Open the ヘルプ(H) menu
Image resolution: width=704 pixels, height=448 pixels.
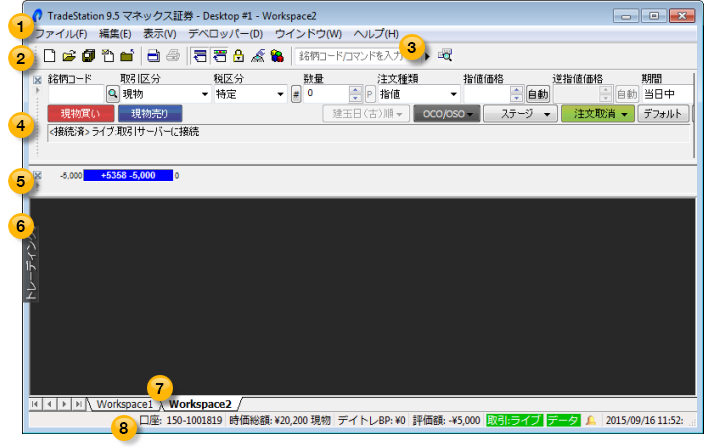pos(376,34)
